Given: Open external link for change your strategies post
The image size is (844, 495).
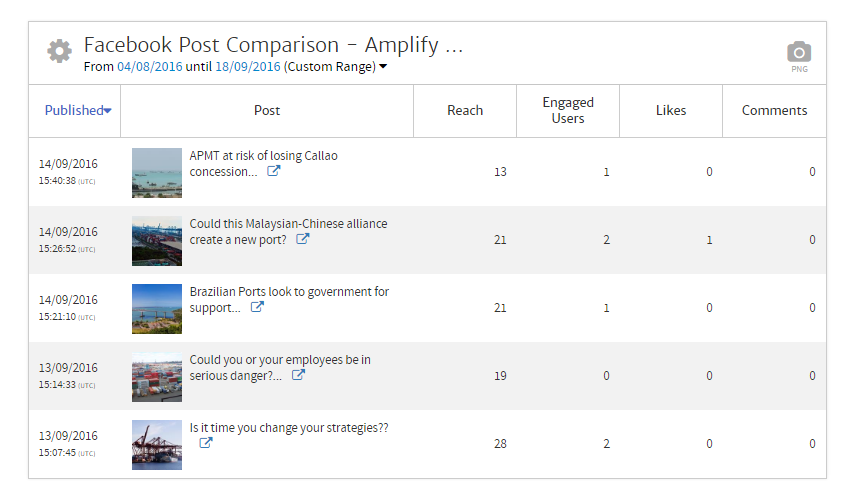Looking at the screenshot, I should (x=206, y=443).
